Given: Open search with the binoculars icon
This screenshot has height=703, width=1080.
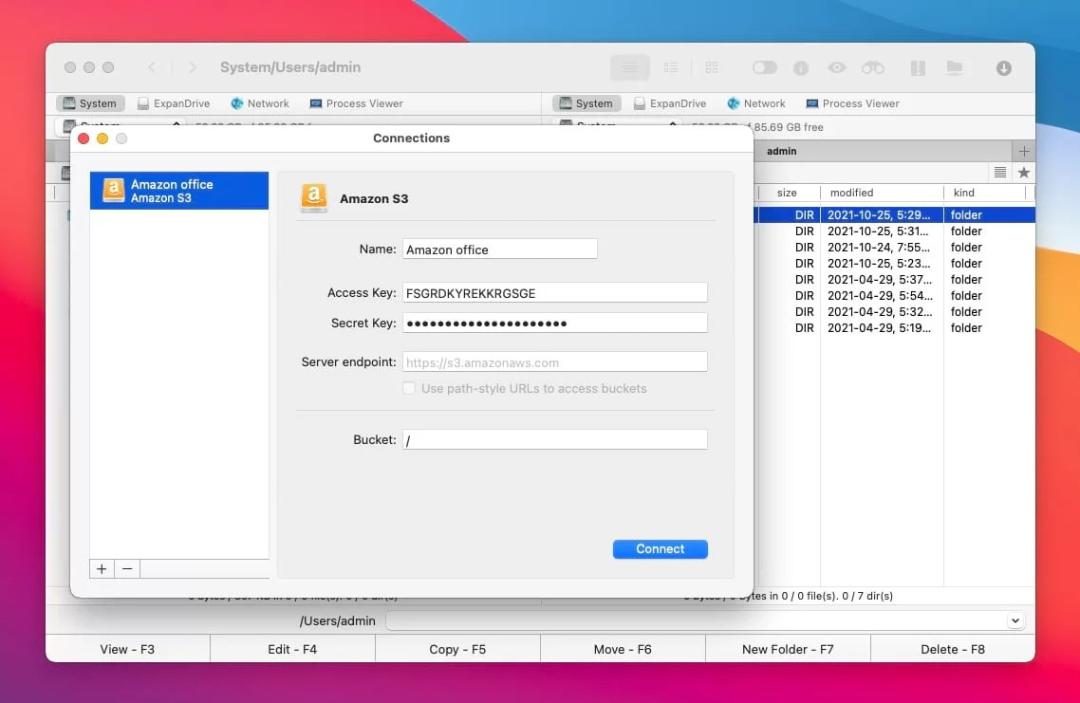Looking at the screenshot, I should pyautogui.click(x=873, y=67).
